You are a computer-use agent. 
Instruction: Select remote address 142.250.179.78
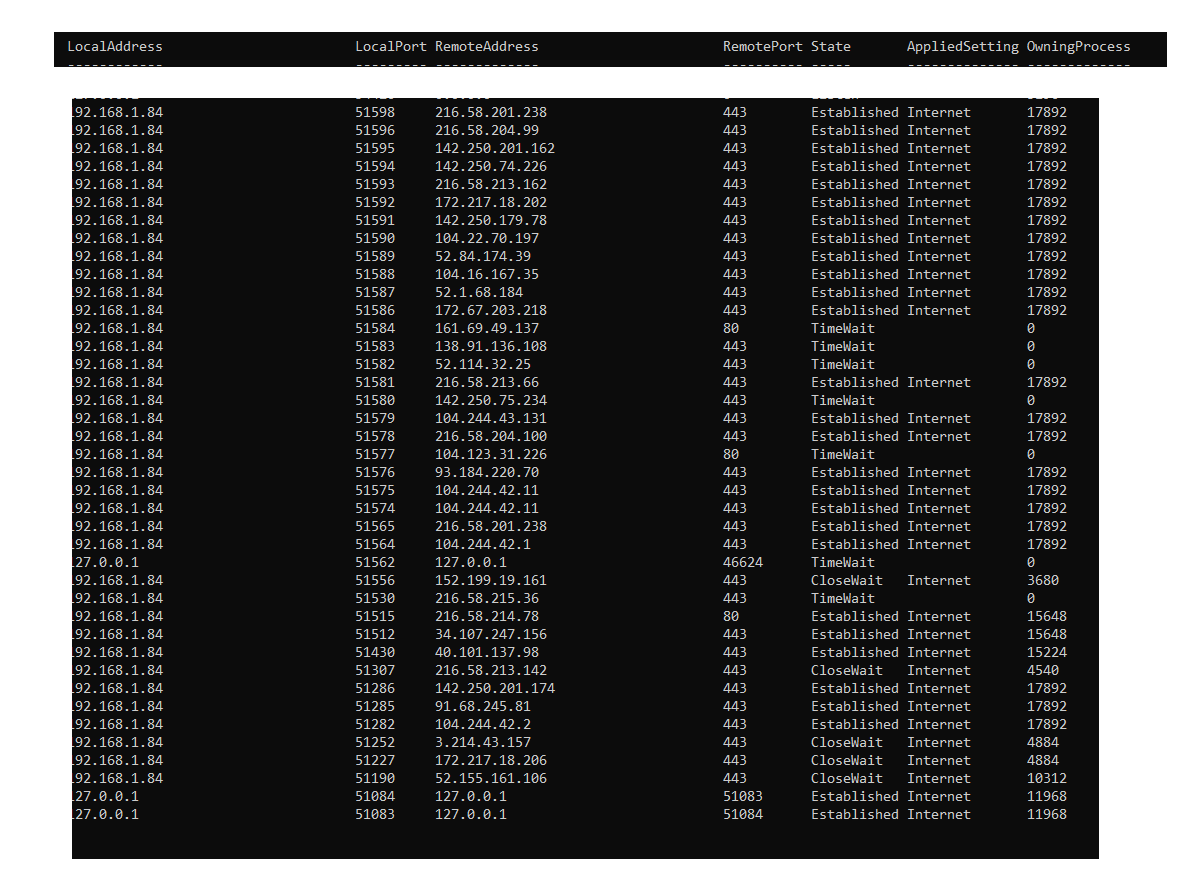(491, 221)
